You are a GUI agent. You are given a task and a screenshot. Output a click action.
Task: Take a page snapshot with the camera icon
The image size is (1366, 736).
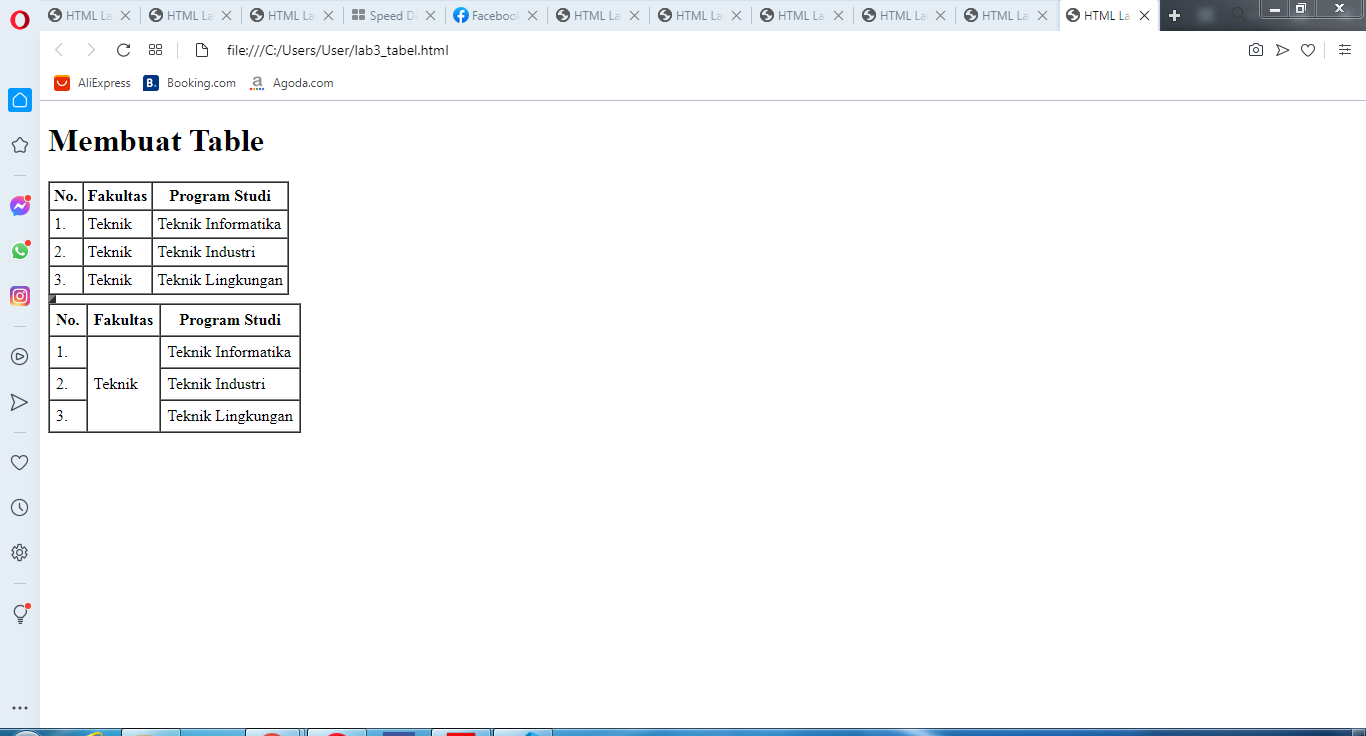(x=1256, y=49)
